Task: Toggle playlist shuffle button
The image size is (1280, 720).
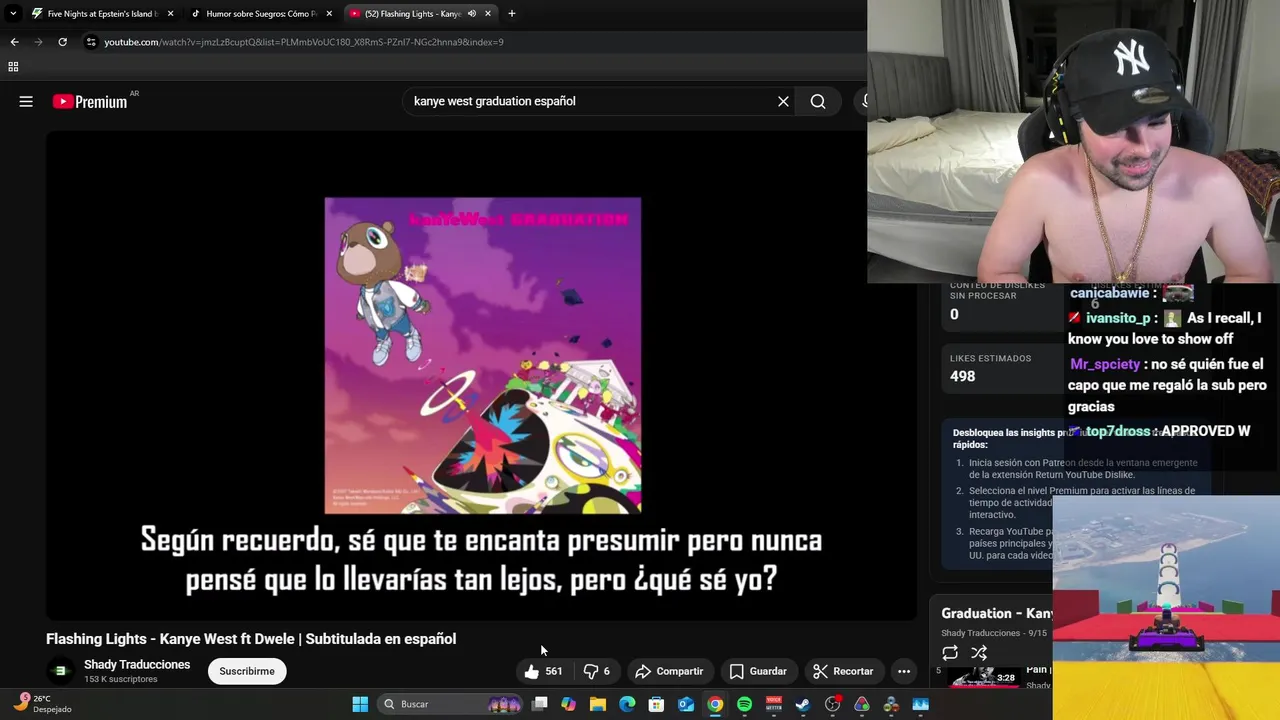Action: coord(979,653)
